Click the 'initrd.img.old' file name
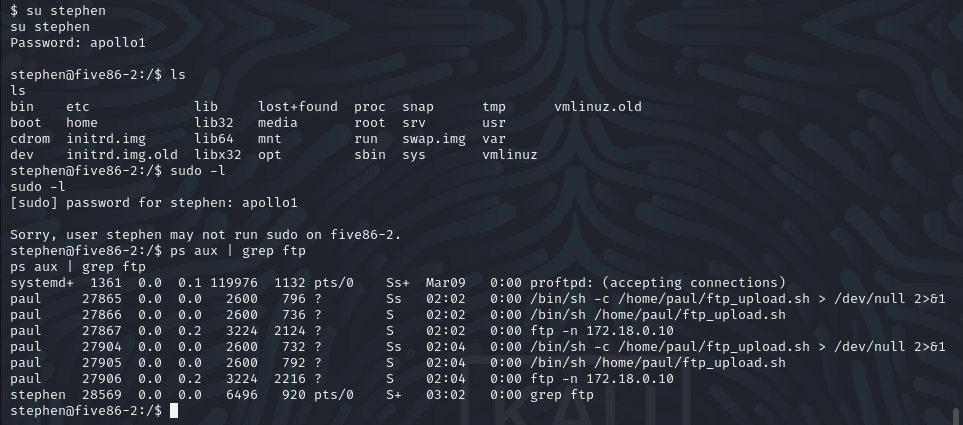The image size is (963, 425). [122, 155]
